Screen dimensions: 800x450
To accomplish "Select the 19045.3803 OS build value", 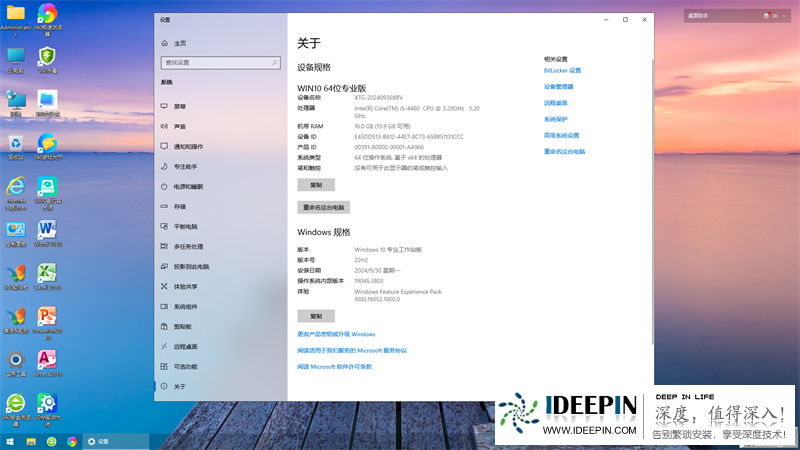I will pos(369,281).
